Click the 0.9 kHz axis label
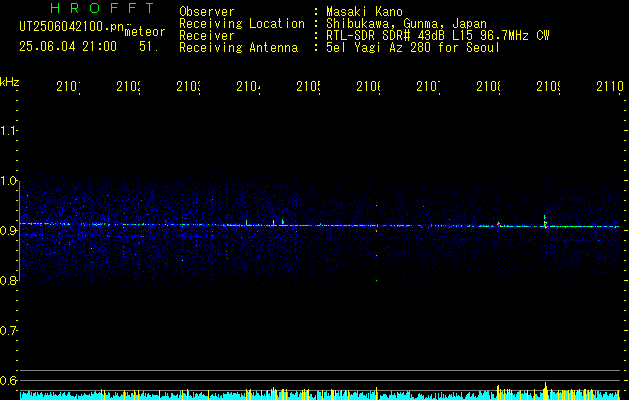This screenshot has width=629, height=400. [x=8, y=231]
